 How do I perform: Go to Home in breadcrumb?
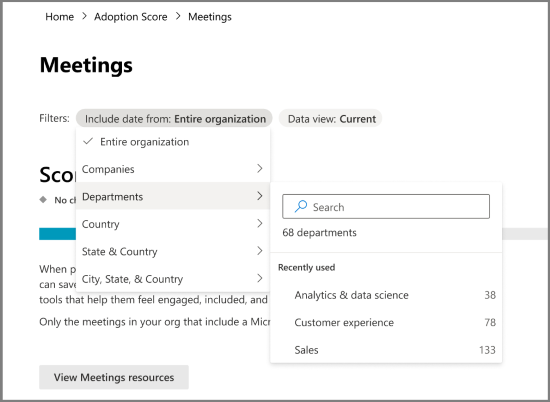coord(59,16)
